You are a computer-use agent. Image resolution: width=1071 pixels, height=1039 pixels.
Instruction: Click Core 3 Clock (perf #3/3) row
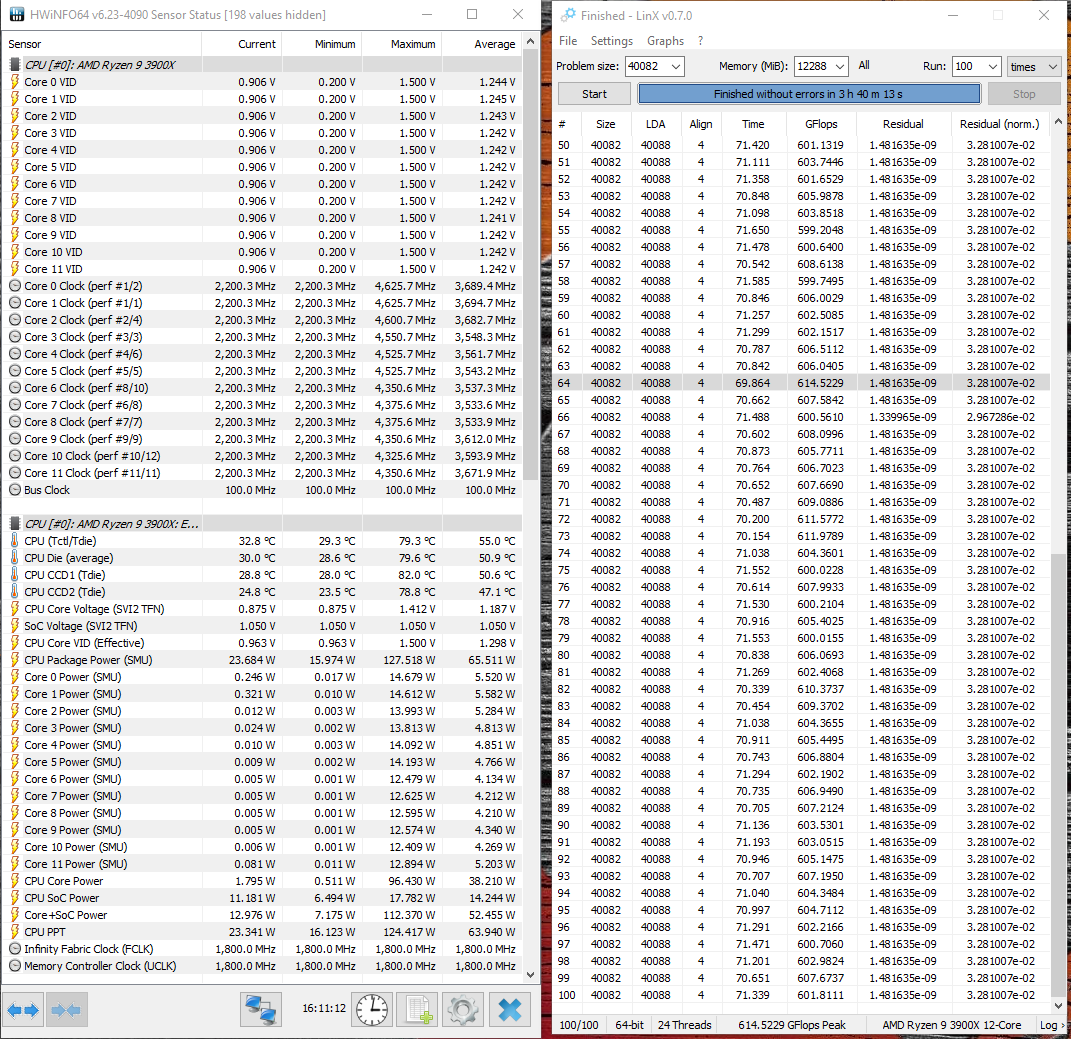[263, 337]
